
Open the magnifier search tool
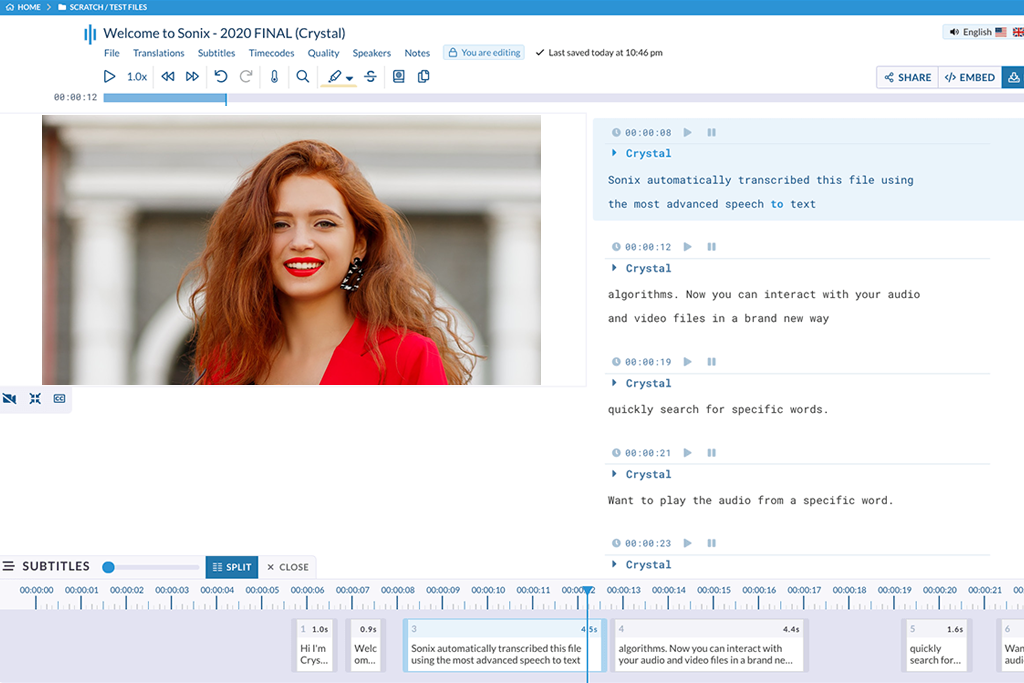[x=302, y=76]
